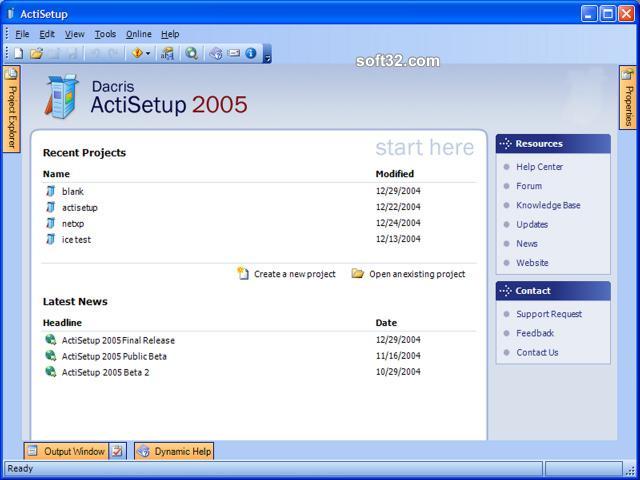The width and height of the screenshot is (640, 480).
Task: Click globe icon beside Public Beta headline
Action: pyautogui.click(x=51, y=356)
